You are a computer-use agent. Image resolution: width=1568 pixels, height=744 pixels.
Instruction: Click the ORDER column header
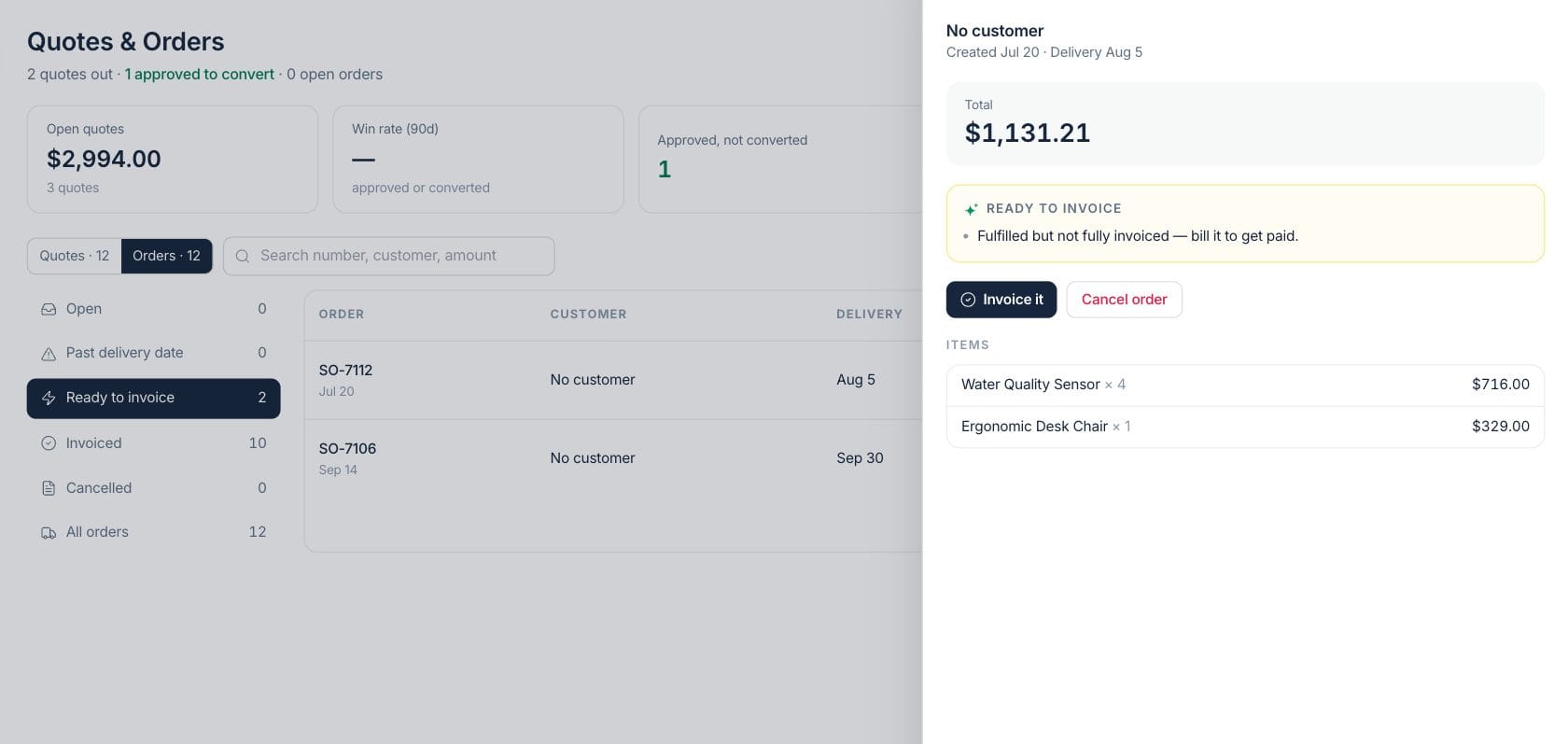click(342, 315)
